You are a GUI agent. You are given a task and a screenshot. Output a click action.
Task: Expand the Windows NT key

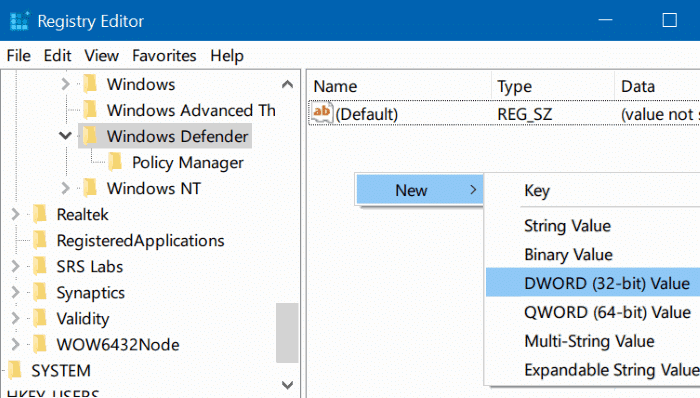(65, 188)
